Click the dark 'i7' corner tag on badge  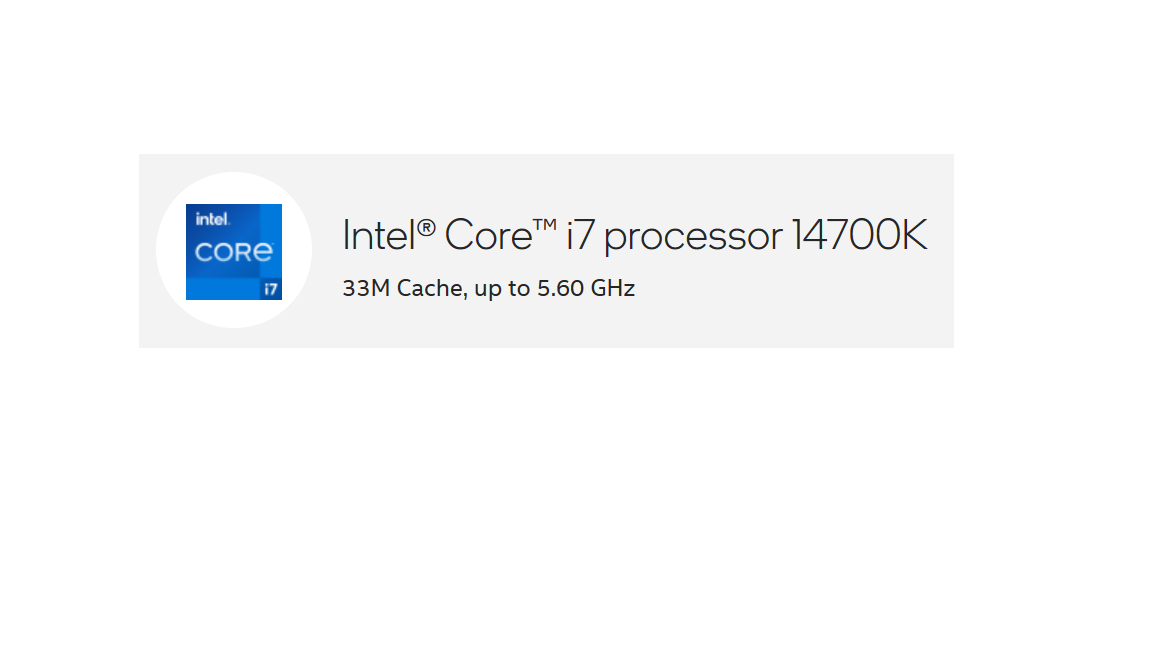(x=271, y=289)
